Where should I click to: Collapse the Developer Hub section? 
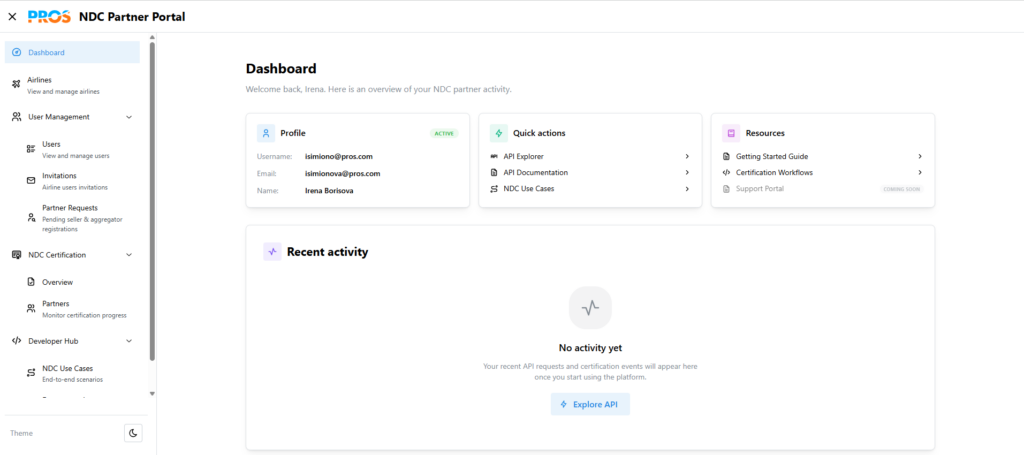(x=129, y=341)
